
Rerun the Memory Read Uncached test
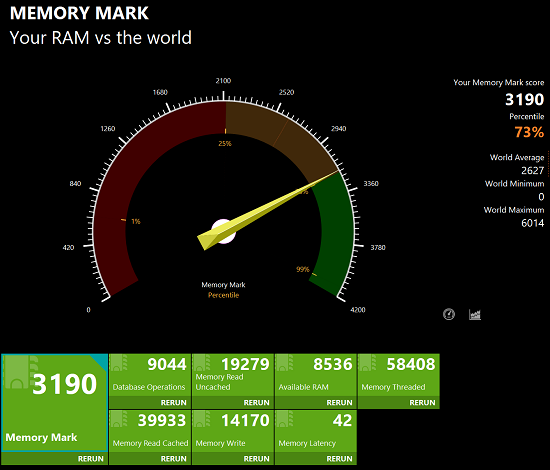(256, 403)
